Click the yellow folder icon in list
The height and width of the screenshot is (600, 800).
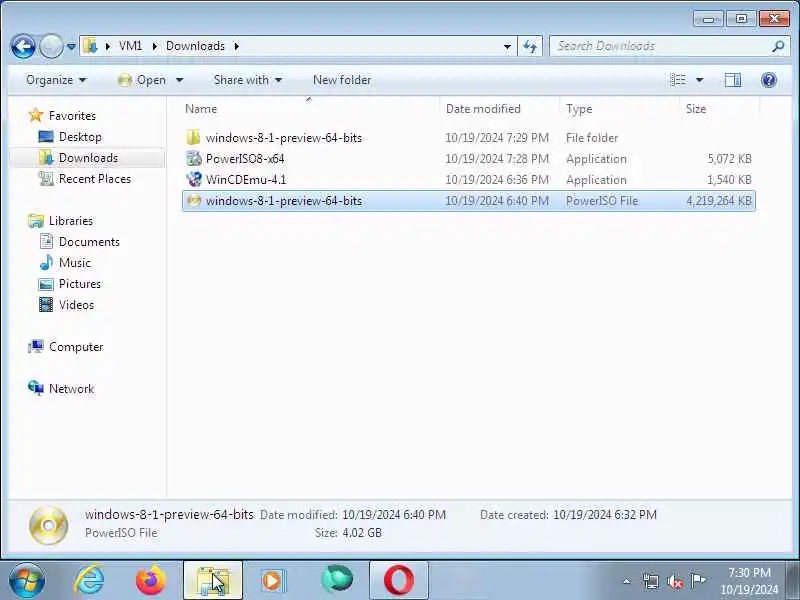[193, 138]
